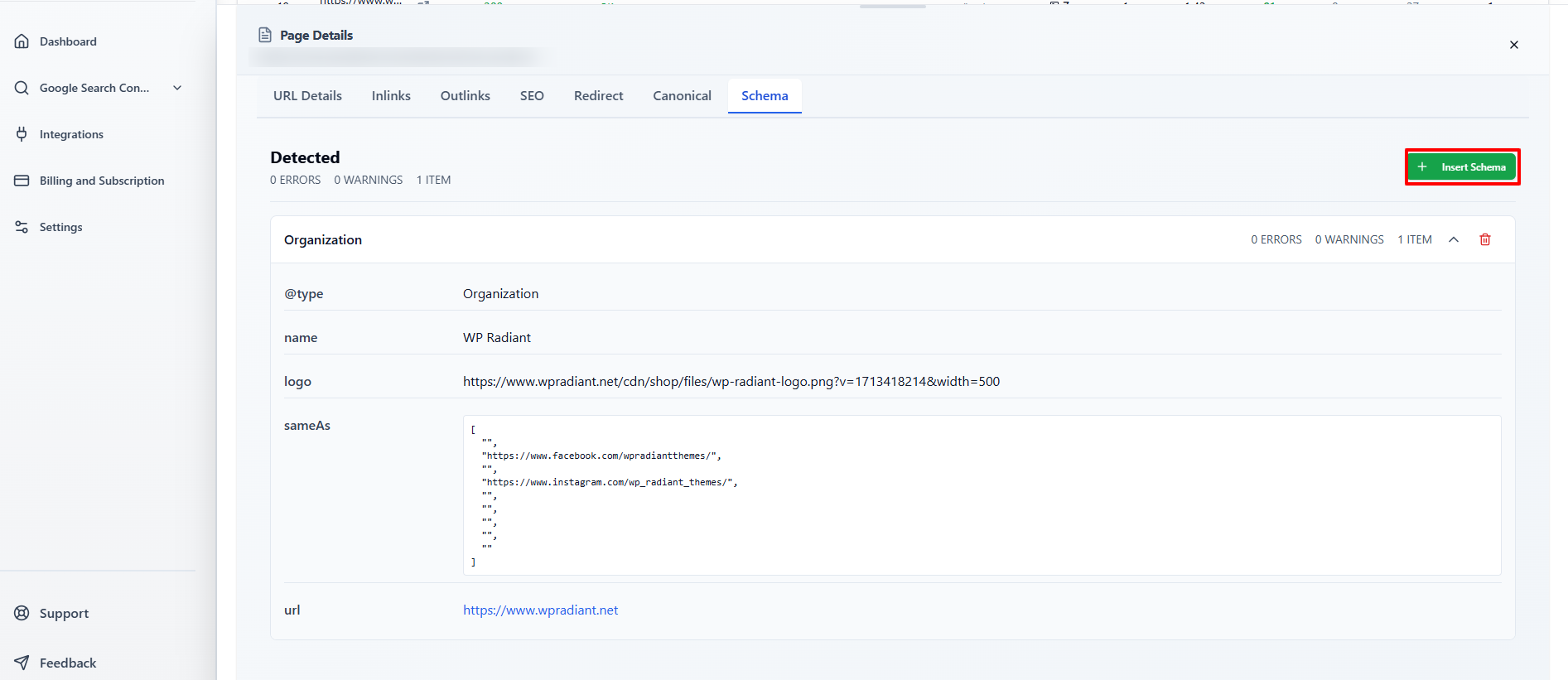The width and height of the screenshot is (1568, 680).
Task: Click the Organization section title
Action: 323,240
